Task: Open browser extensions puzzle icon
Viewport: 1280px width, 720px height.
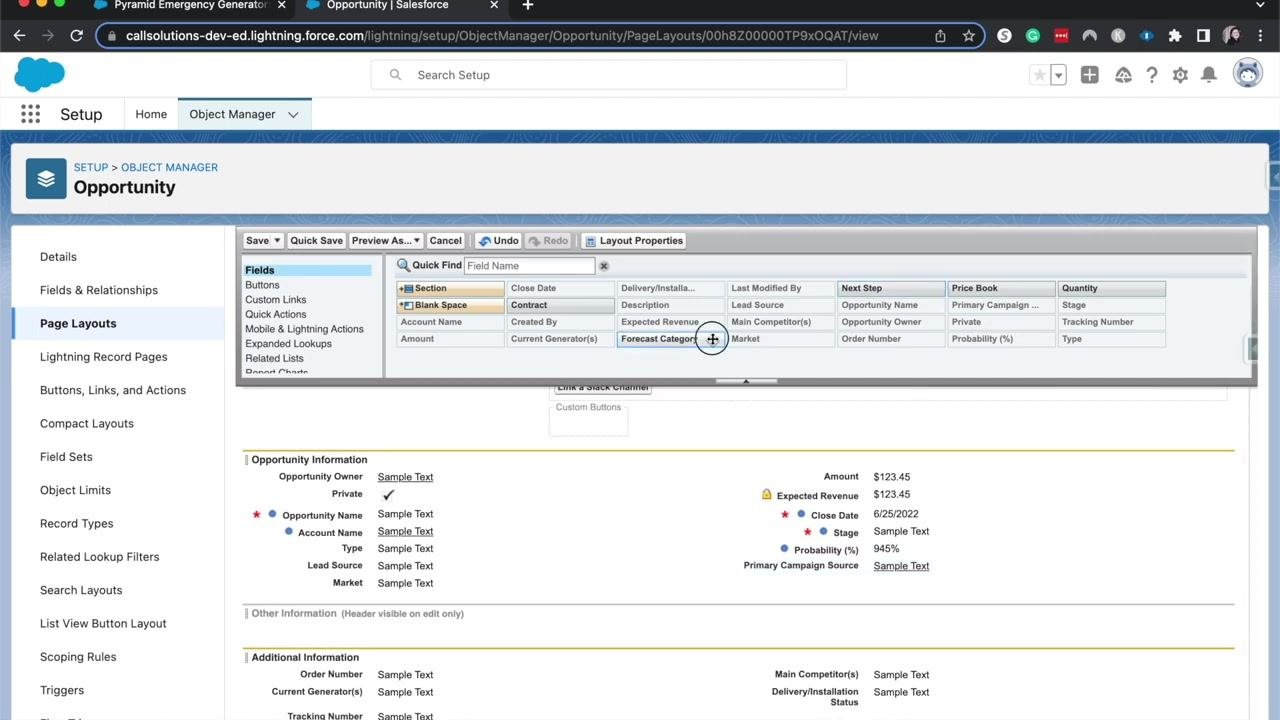Action: click(x=1175, y=35)
